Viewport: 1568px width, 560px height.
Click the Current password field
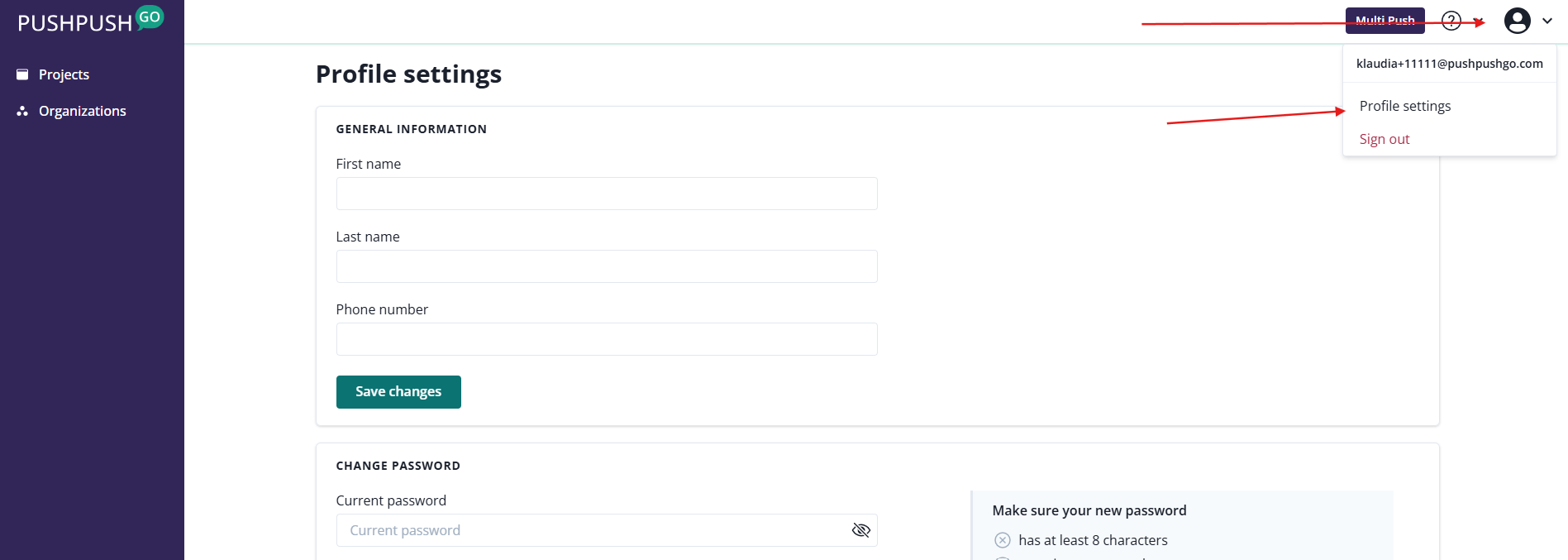591,530
